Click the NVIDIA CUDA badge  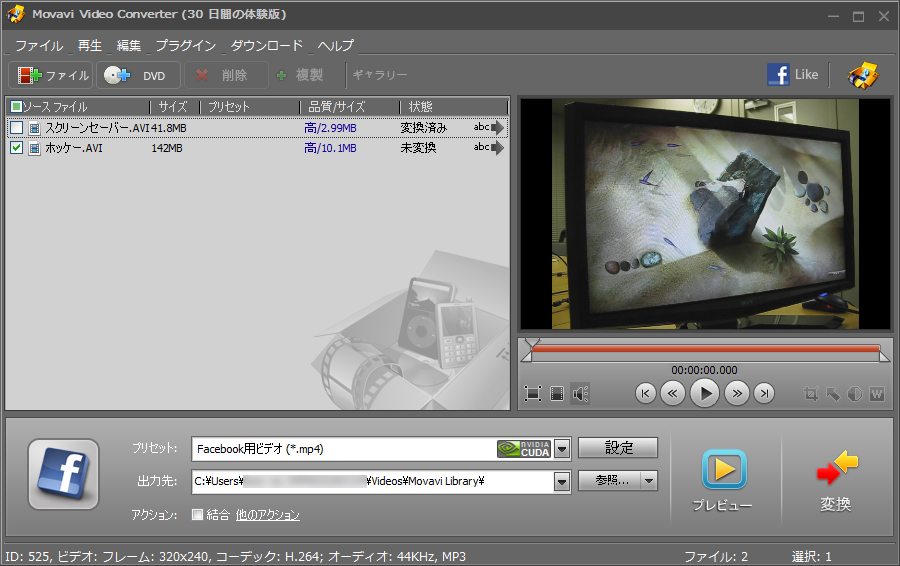[524, 449]
